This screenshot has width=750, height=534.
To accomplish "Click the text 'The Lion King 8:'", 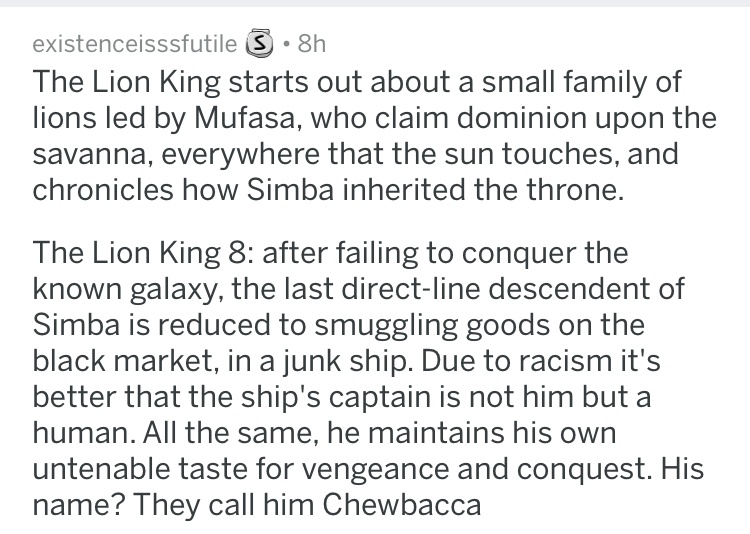I will click(146, 253).
